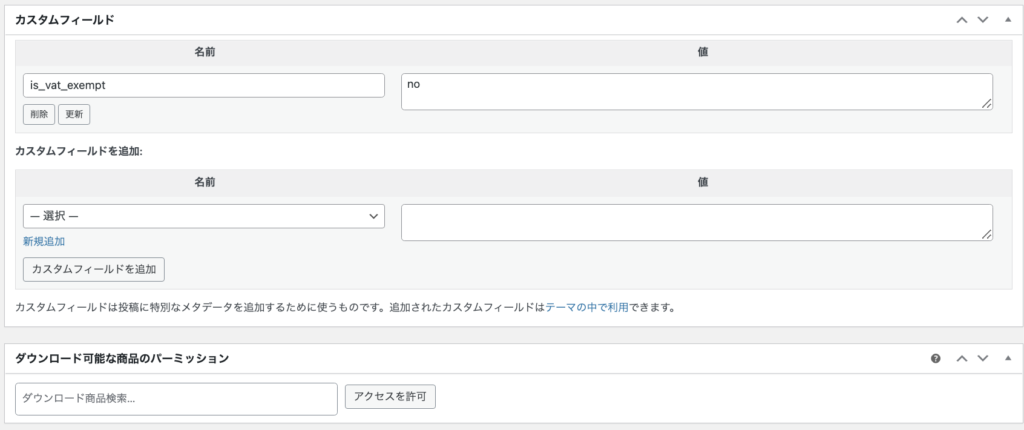Viewport: 1024px width, 430px height.
Task: Click the resize handle of the empty value textarea
Action: pyautogui.click(x=987, y=235)
